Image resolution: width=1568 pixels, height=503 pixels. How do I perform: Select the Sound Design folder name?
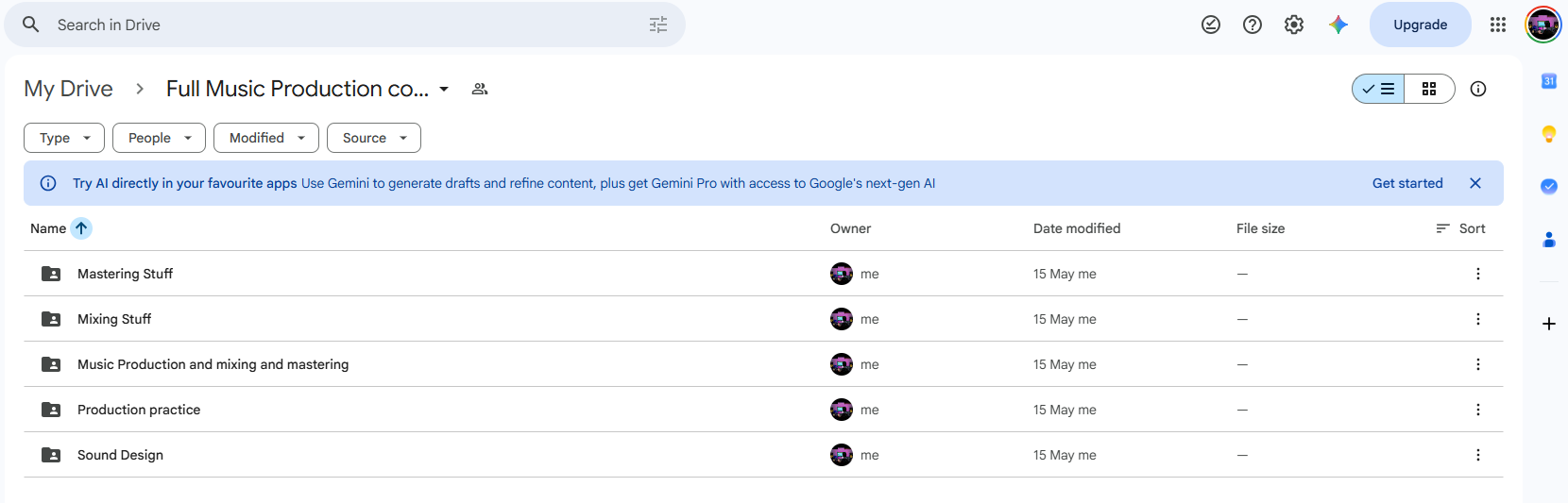120,455
